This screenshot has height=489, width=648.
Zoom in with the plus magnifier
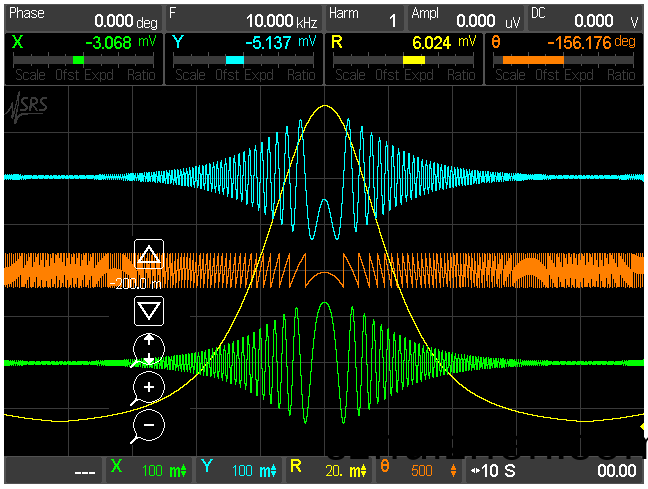click(x=148, y=386)
